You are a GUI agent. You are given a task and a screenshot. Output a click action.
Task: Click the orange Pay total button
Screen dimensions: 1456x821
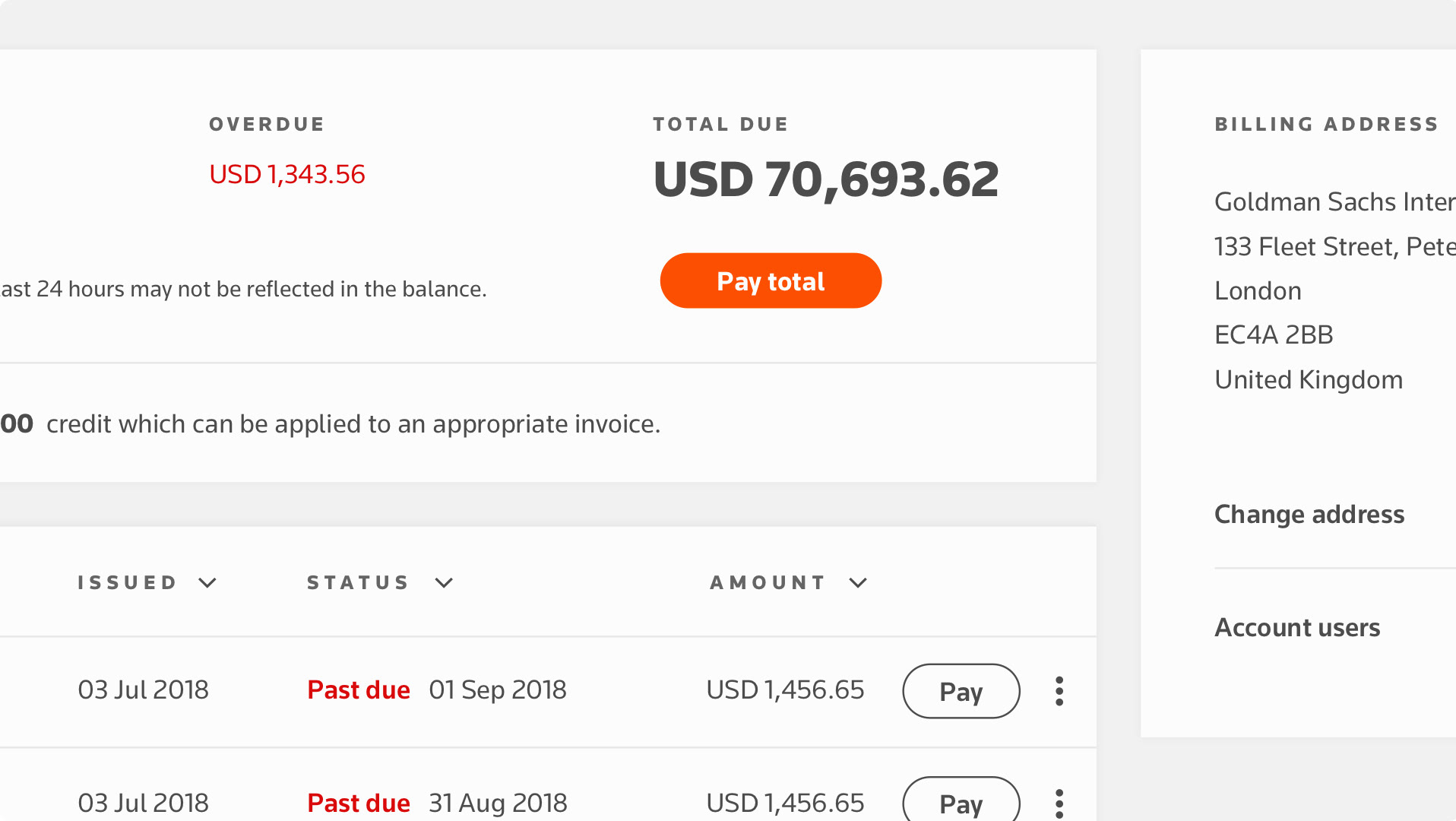(771, 281)
